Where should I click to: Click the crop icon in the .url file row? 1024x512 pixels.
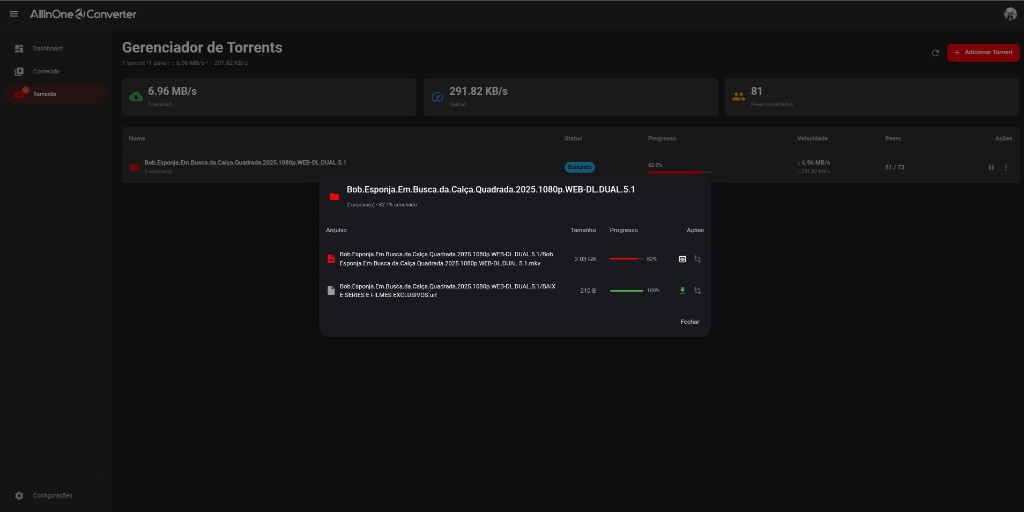point(698,291)
